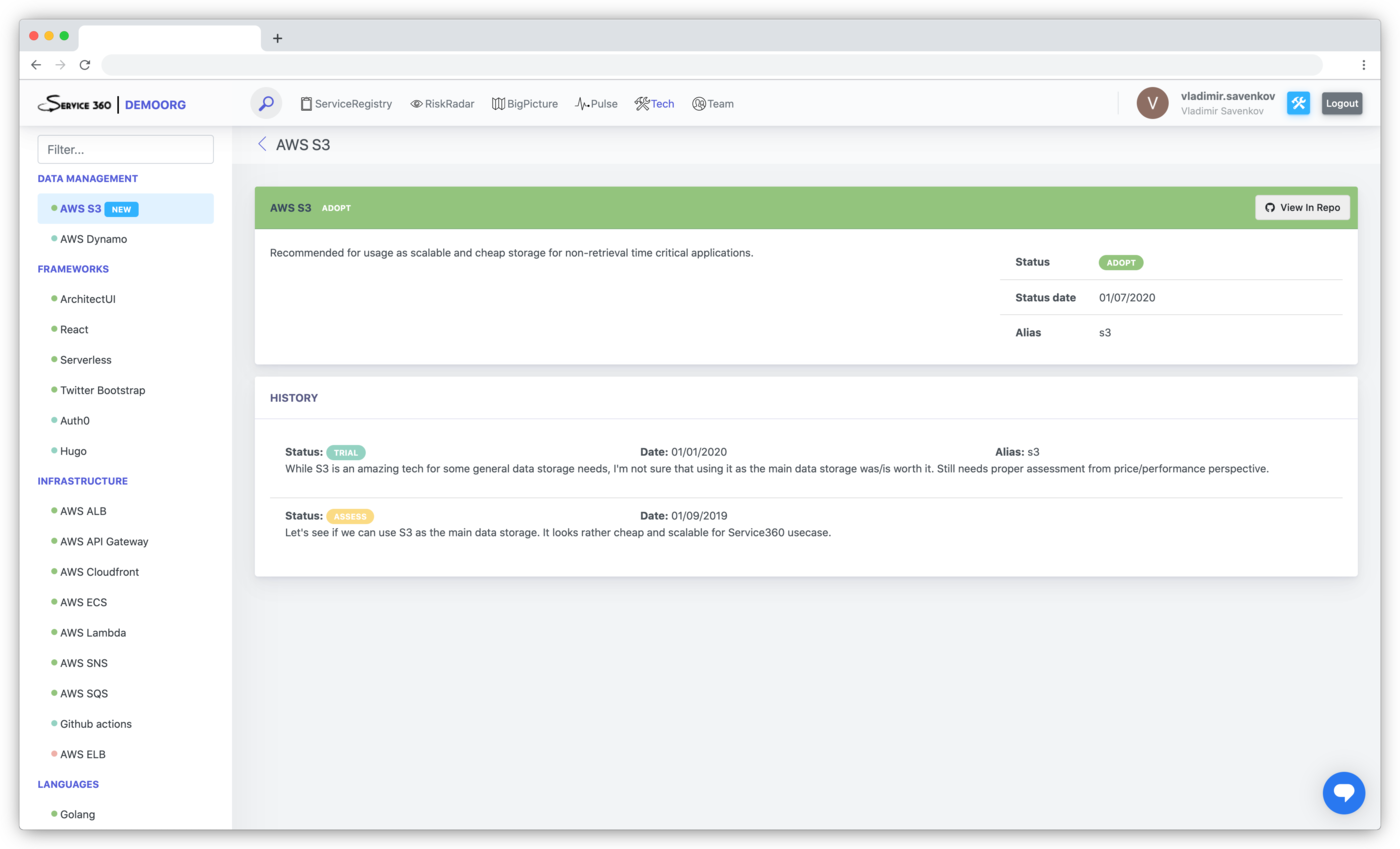Click the FRAMEWORKS section heading
This screenshot has width=1400, height=849.
click(x=73, y=269)
